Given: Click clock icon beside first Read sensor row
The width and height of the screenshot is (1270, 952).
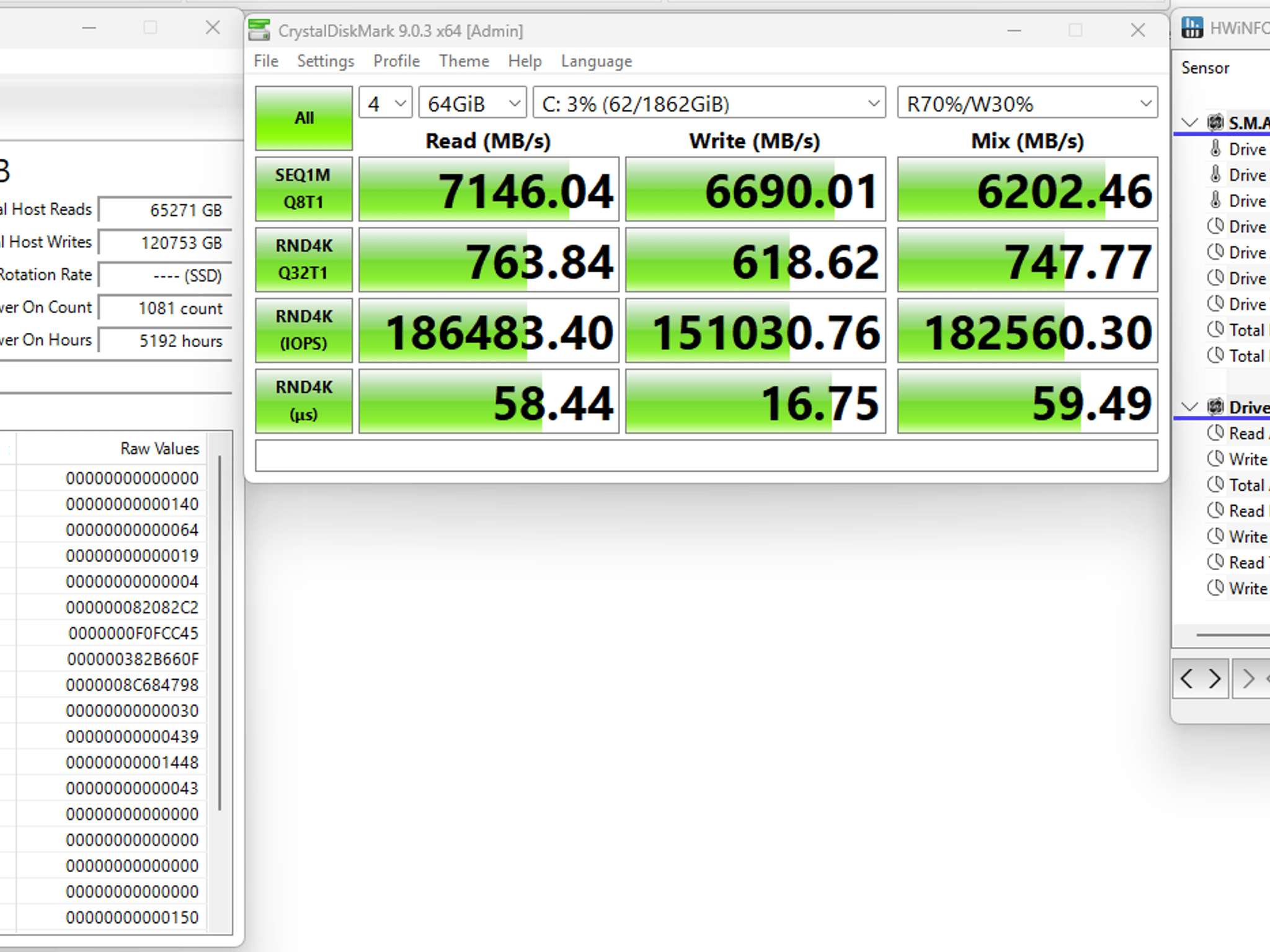Looking at the screenshot, I should pyautogui.click(x=1215, y=433).
